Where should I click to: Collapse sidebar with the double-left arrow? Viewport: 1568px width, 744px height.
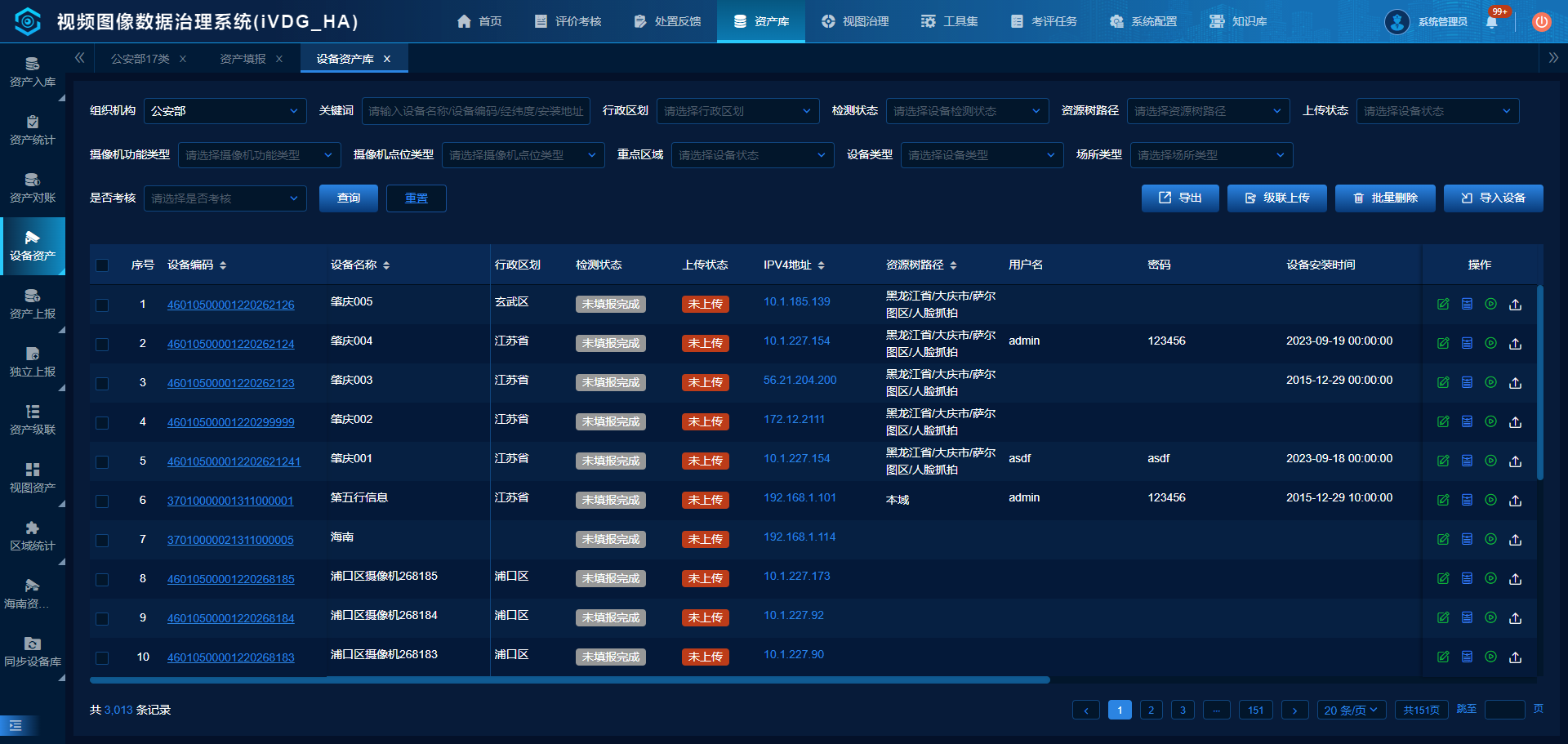79,58
